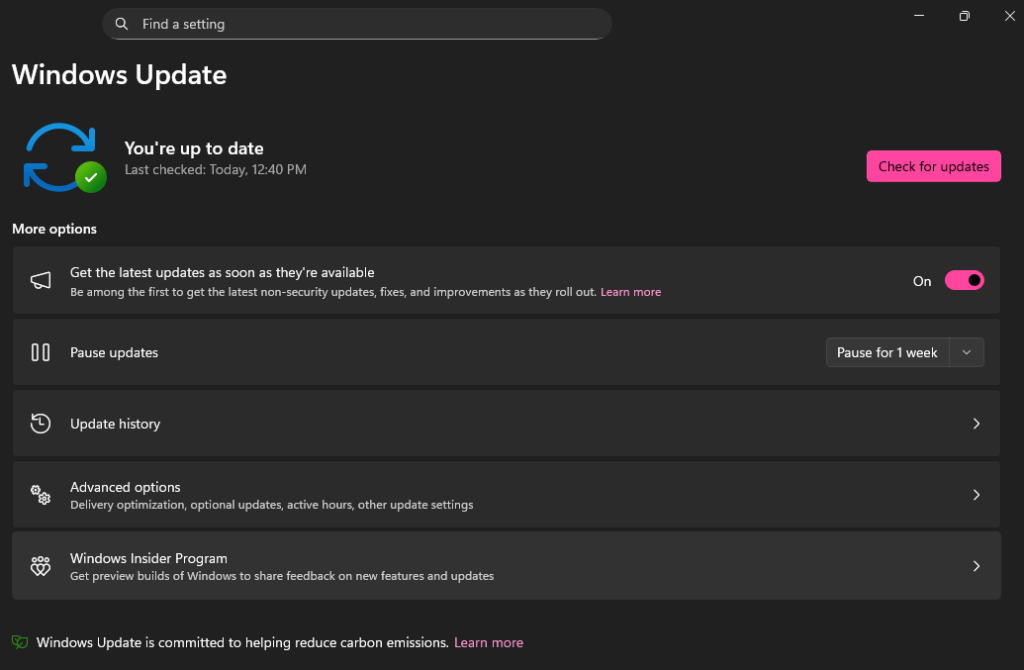Expand Advanced options using its chevron
The image size is (1024, 670).
pos(976,495)
